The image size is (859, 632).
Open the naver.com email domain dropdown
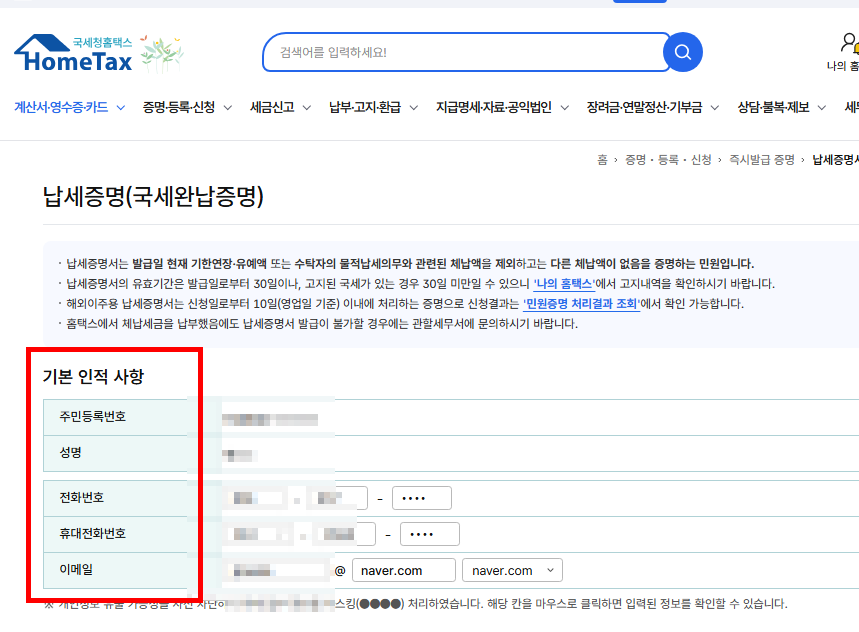click(x=512, y=570)
